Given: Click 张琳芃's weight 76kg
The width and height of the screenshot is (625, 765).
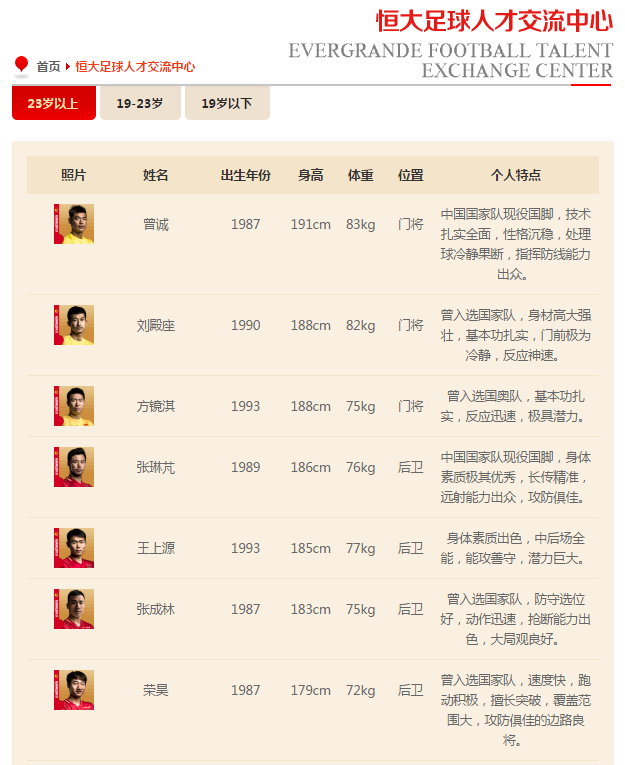Looking at the screenshot, I should tap(361, 467).
